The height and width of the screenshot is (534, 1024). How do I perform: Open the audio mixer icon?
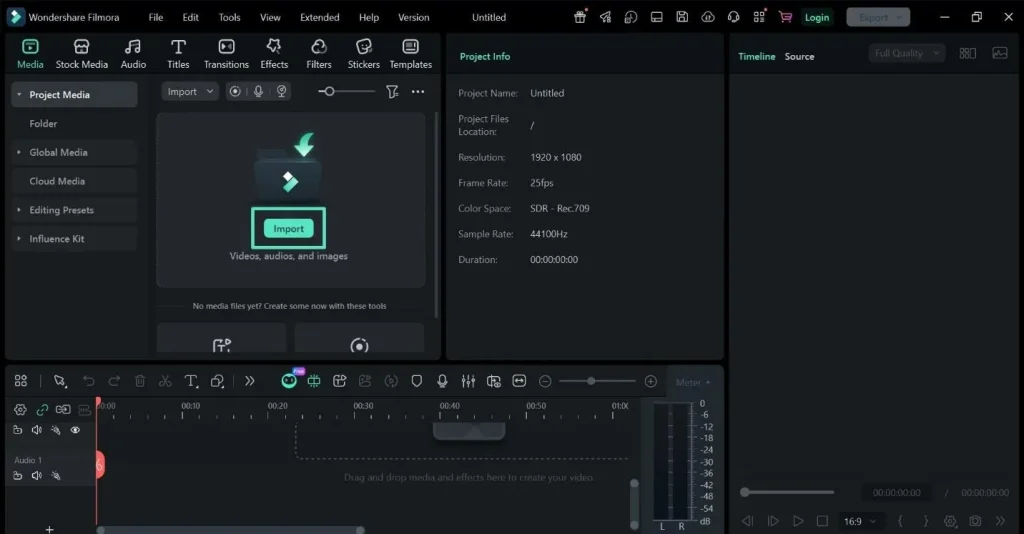468,381
